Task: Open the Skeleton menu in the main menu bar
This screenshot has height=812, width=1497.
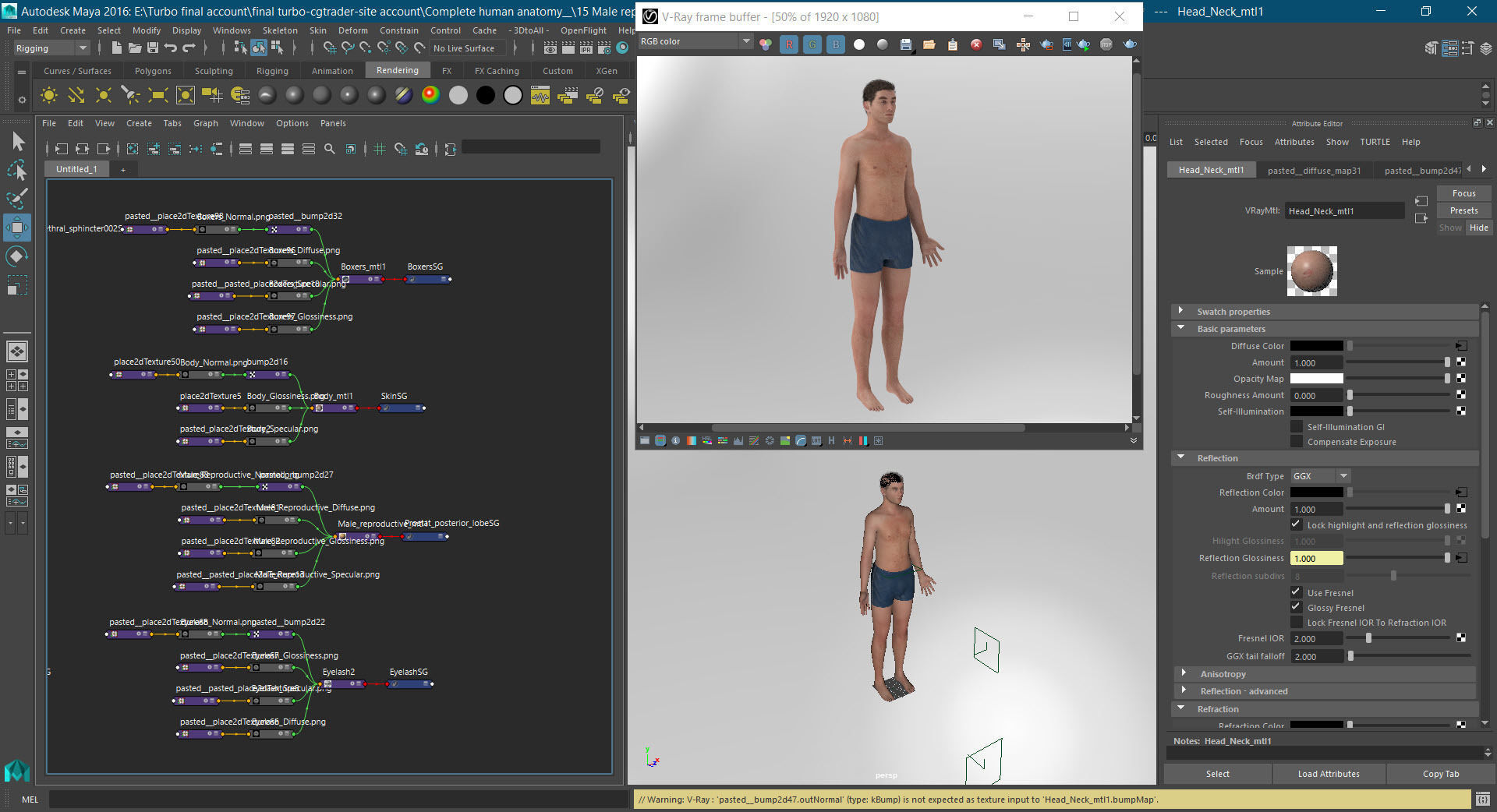Action: pyautogui.click(x=280, y=30)
